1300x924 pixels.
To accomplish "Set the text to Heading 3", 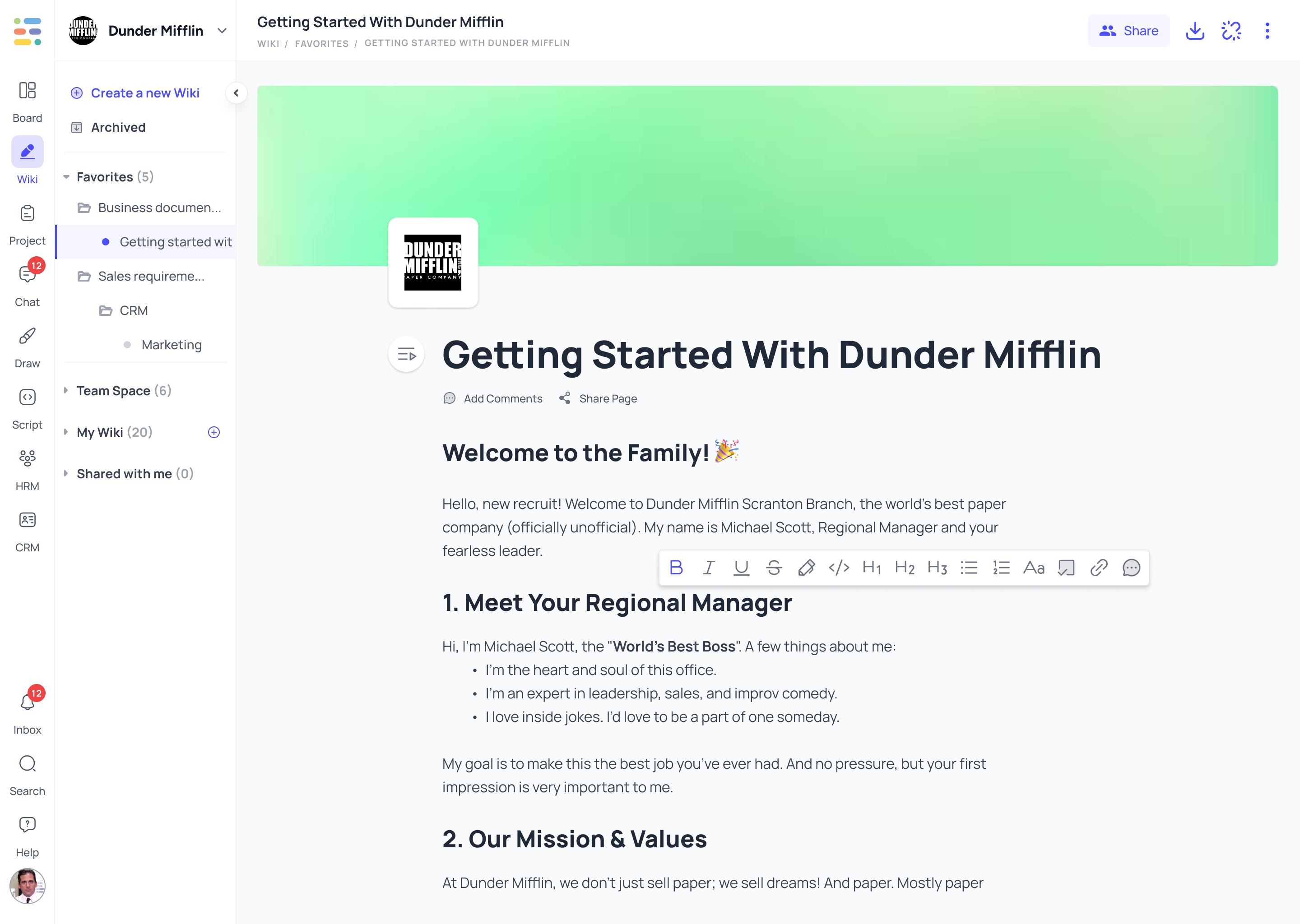I will pyautogui.click(x=937, y=567).
